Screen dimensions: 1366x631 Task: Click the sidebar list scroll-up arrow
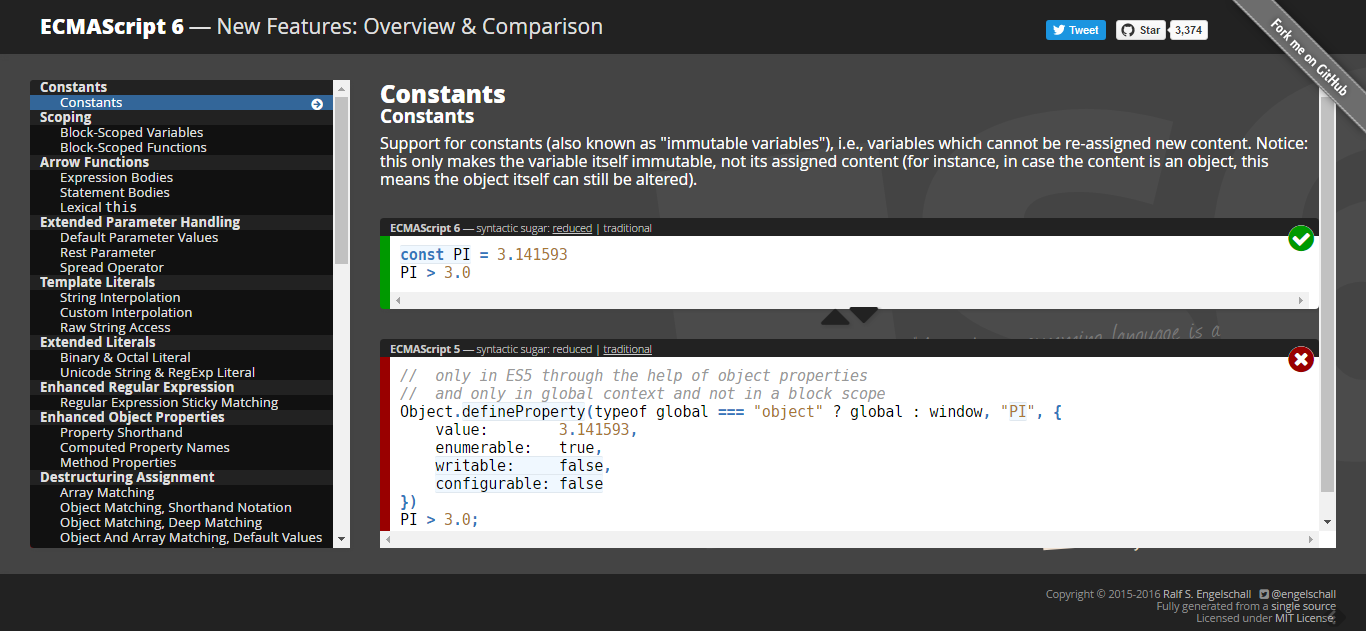(x=342, y=87)
